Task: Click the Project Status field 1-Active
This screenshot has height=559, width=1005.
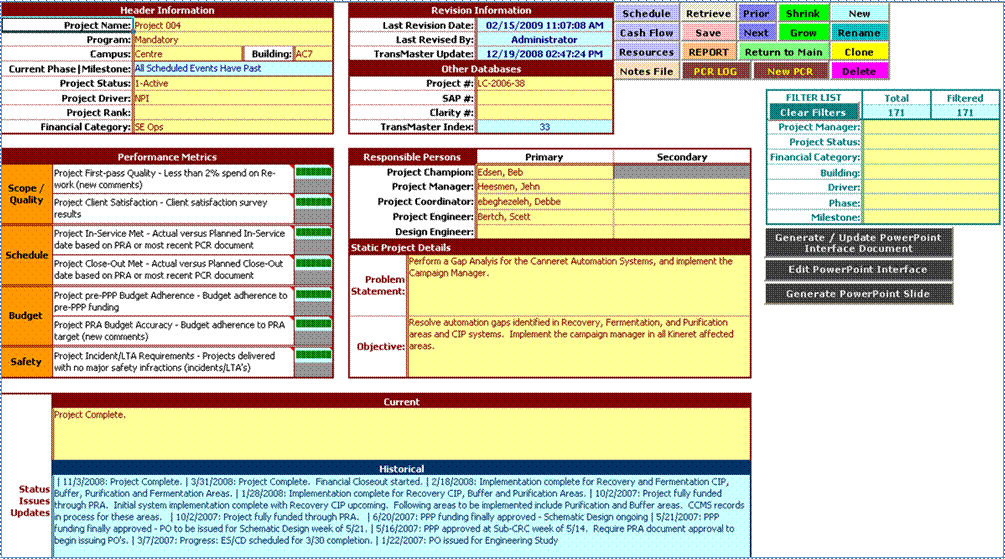Action: coord(233,83)
